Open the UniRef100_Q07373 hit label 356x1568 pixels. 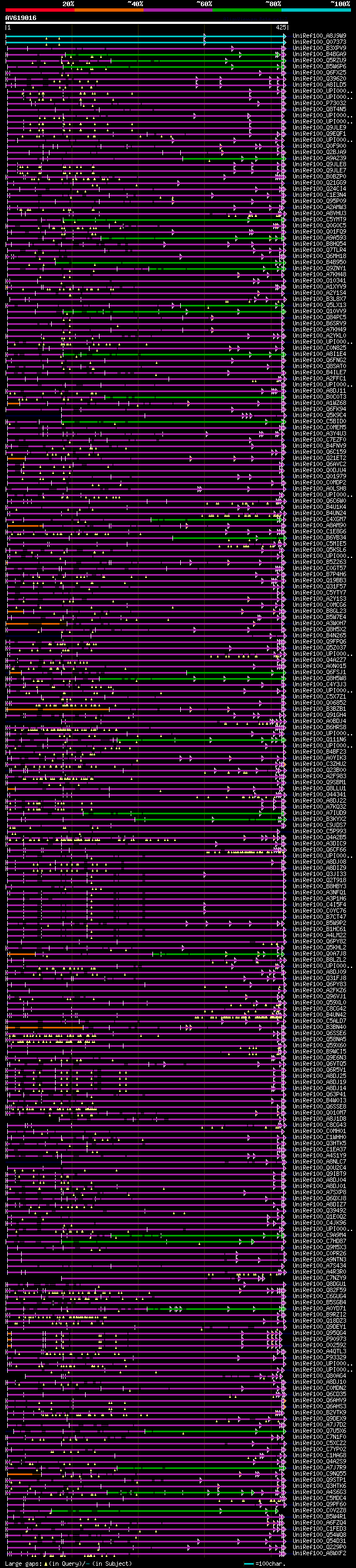pos(319,42)
